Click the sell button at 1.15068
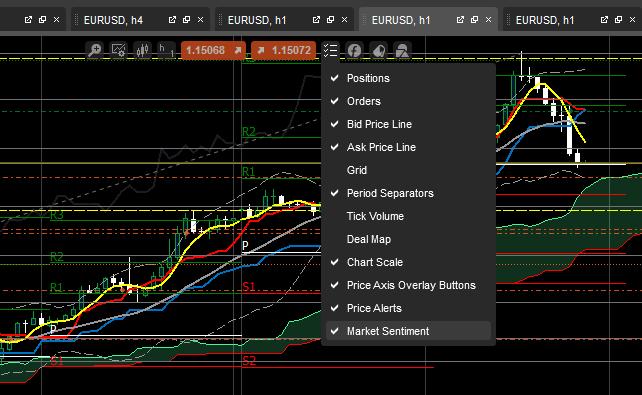This screenshot has width=642, height=395. click(x=213, y=50)
